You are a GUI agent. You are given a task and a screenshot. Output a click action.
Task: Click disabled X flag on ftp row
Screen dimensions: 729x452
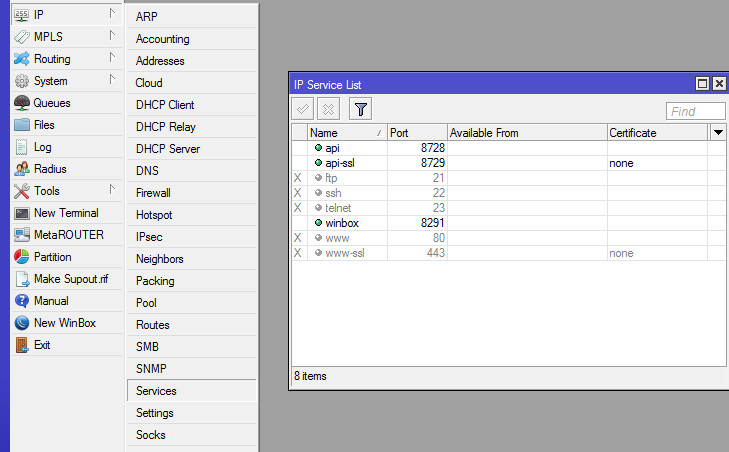[297, 178]
